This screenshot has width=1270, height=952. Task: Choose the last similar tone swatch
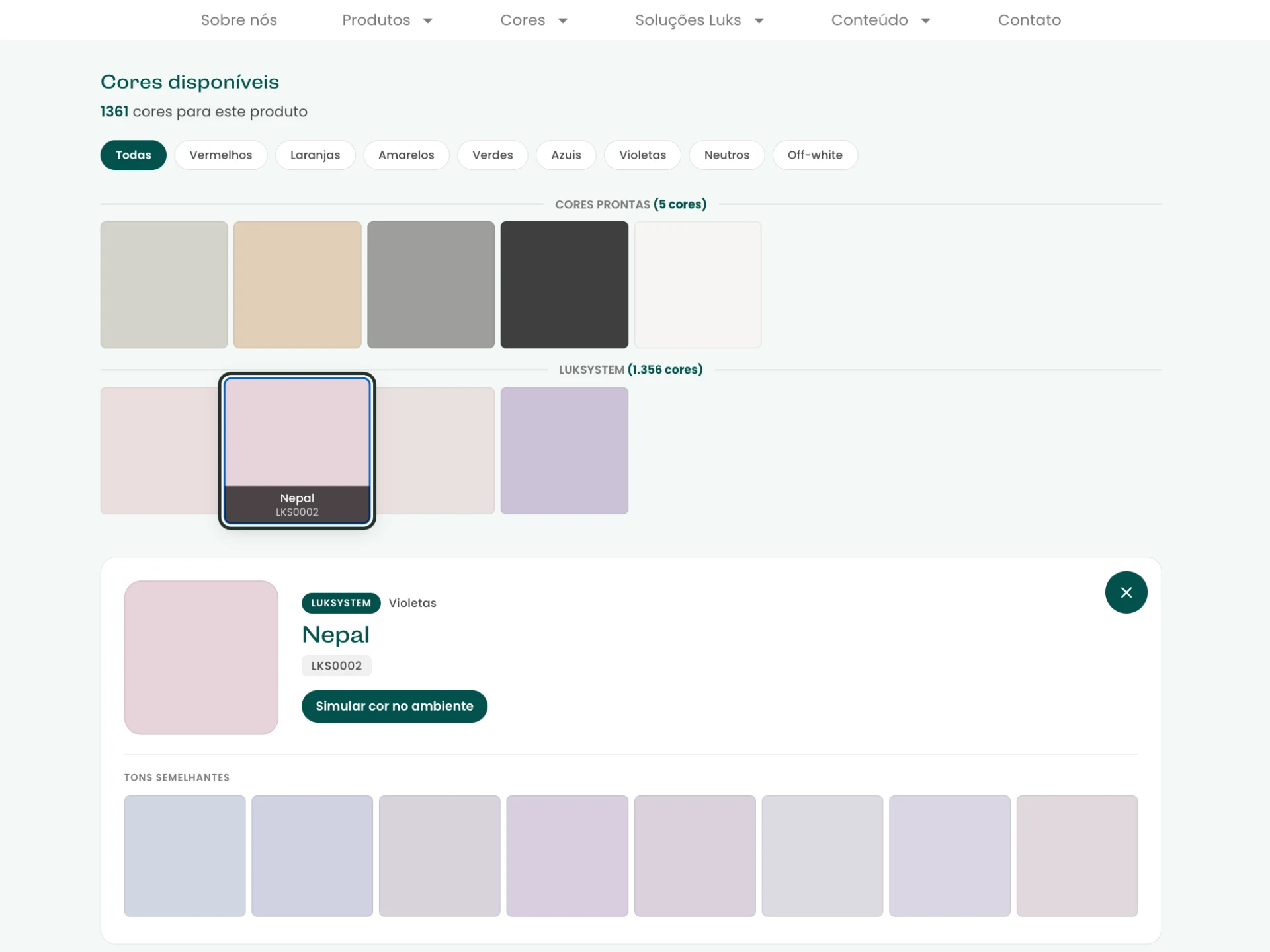[1078, 856]
